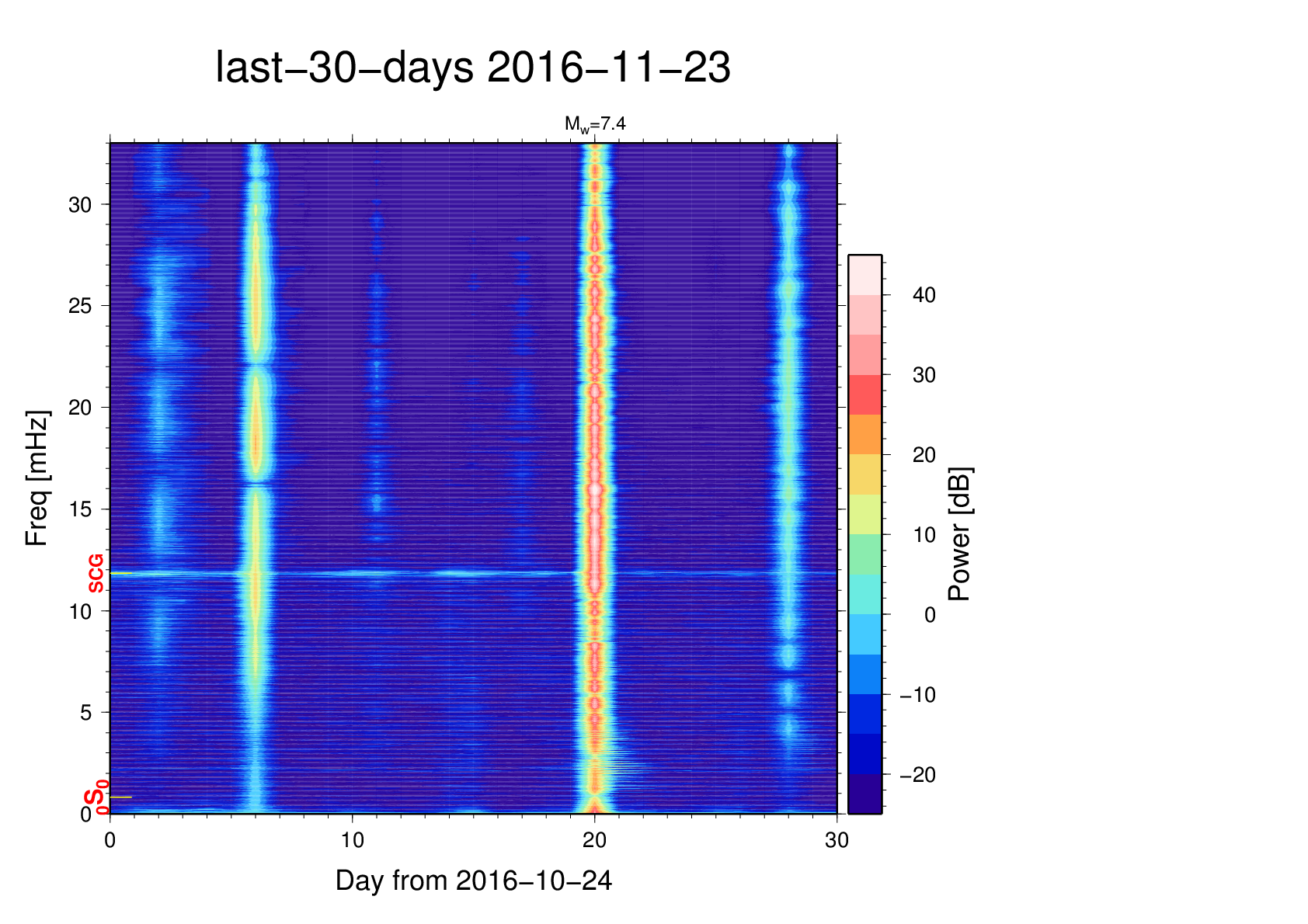This screenshot has height=924, width=1308.
Task: Select the "Day from 2016-10-24" x-axis label
Action: (473, 881)
